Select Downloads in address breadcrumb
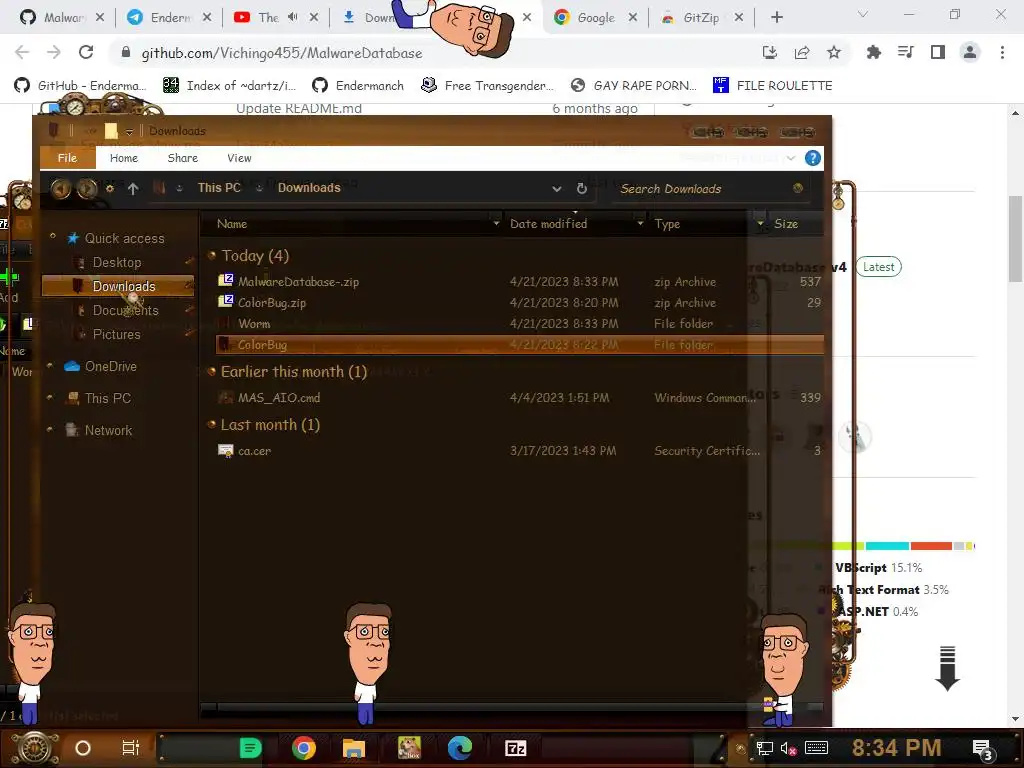Image resolution: width=1024 pixels, height=768 pixels. tap(309, 188)
